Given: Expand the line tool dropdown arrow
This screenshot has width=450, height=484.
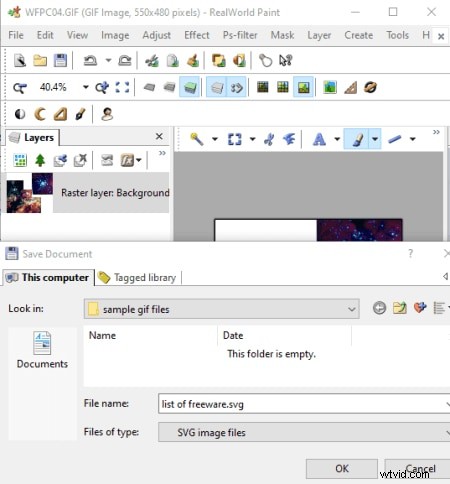Looking at the screenshot, I should point(413,139).
